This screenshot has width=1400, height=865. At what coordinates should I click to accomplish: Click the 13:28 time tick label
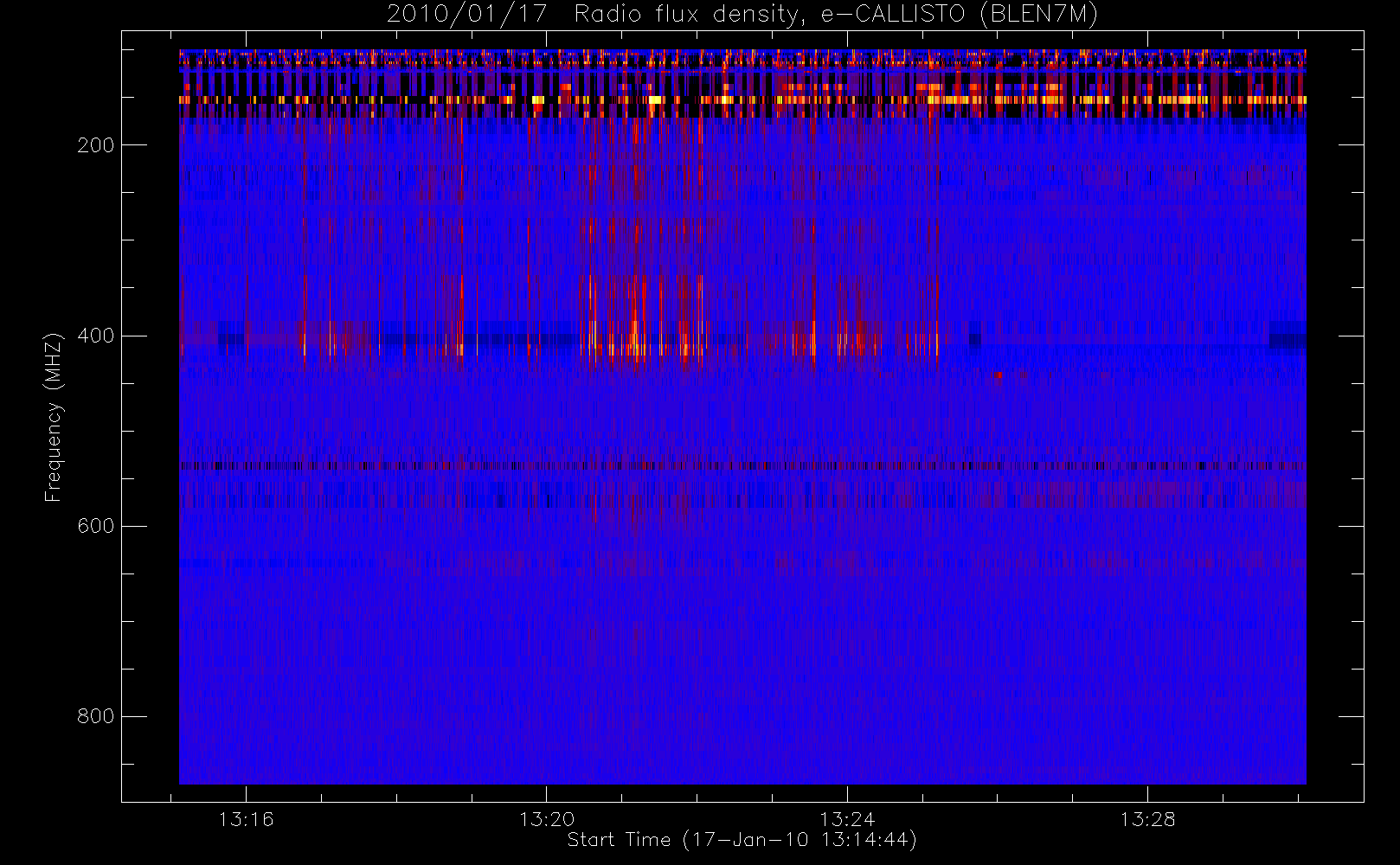click(1147, 819)
